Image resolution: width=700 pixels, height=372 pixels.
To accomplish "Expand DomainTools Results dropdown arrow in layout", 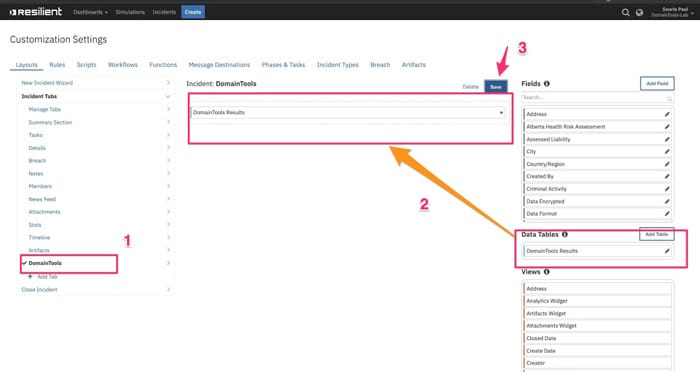I will 501,113.
